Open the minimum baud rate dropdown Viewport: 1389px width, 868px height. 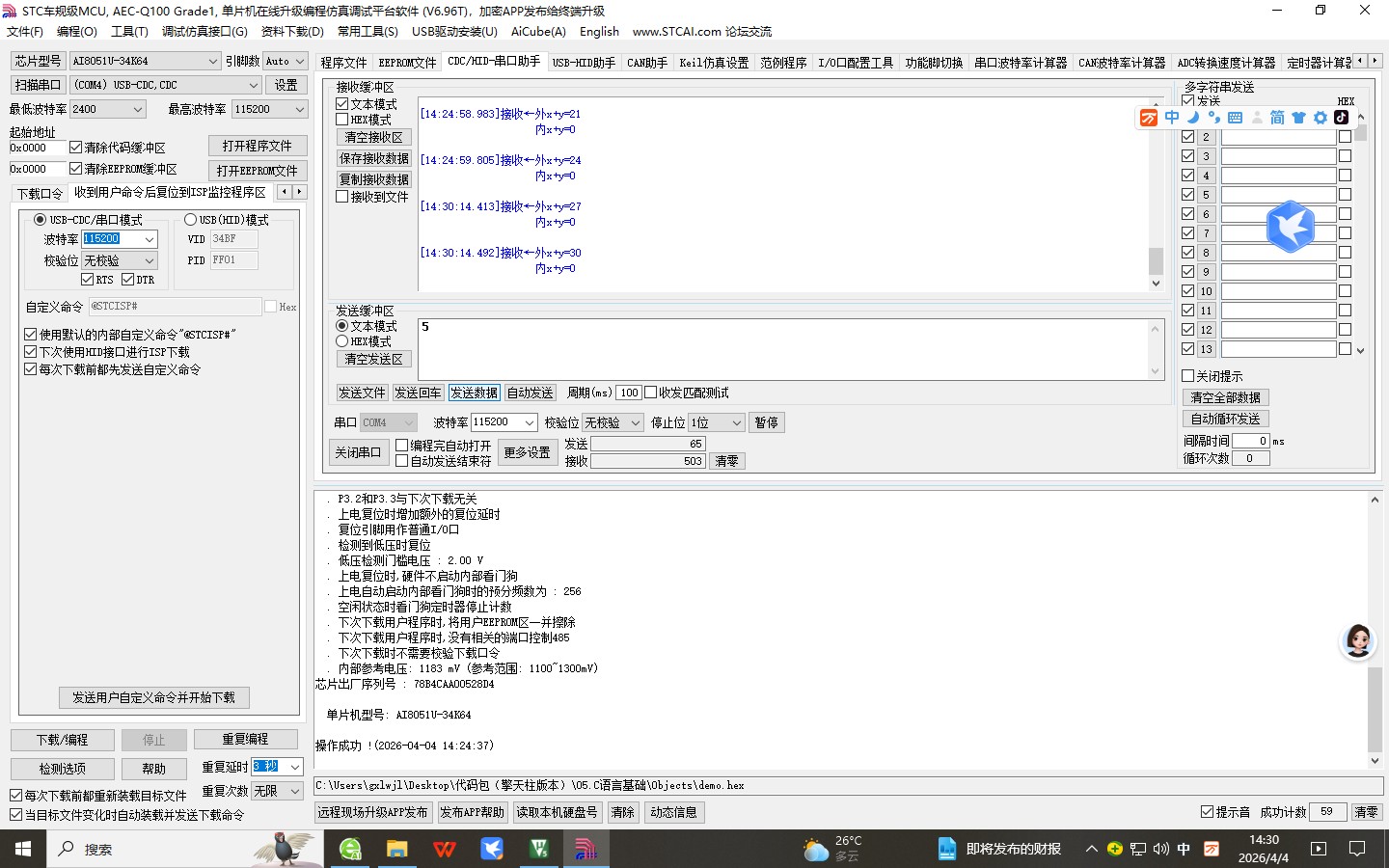click(x=137, y=110)
